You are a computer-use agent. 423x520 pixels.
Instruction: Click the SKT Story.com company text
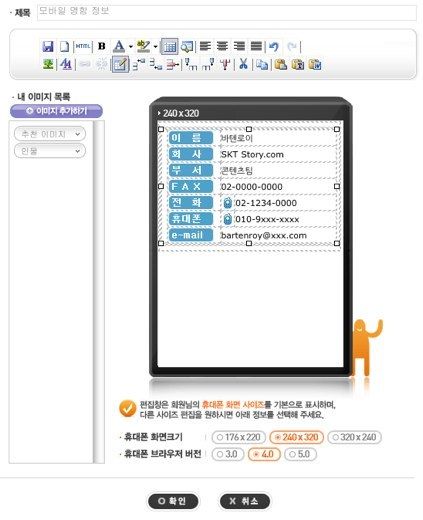point(252,154)
